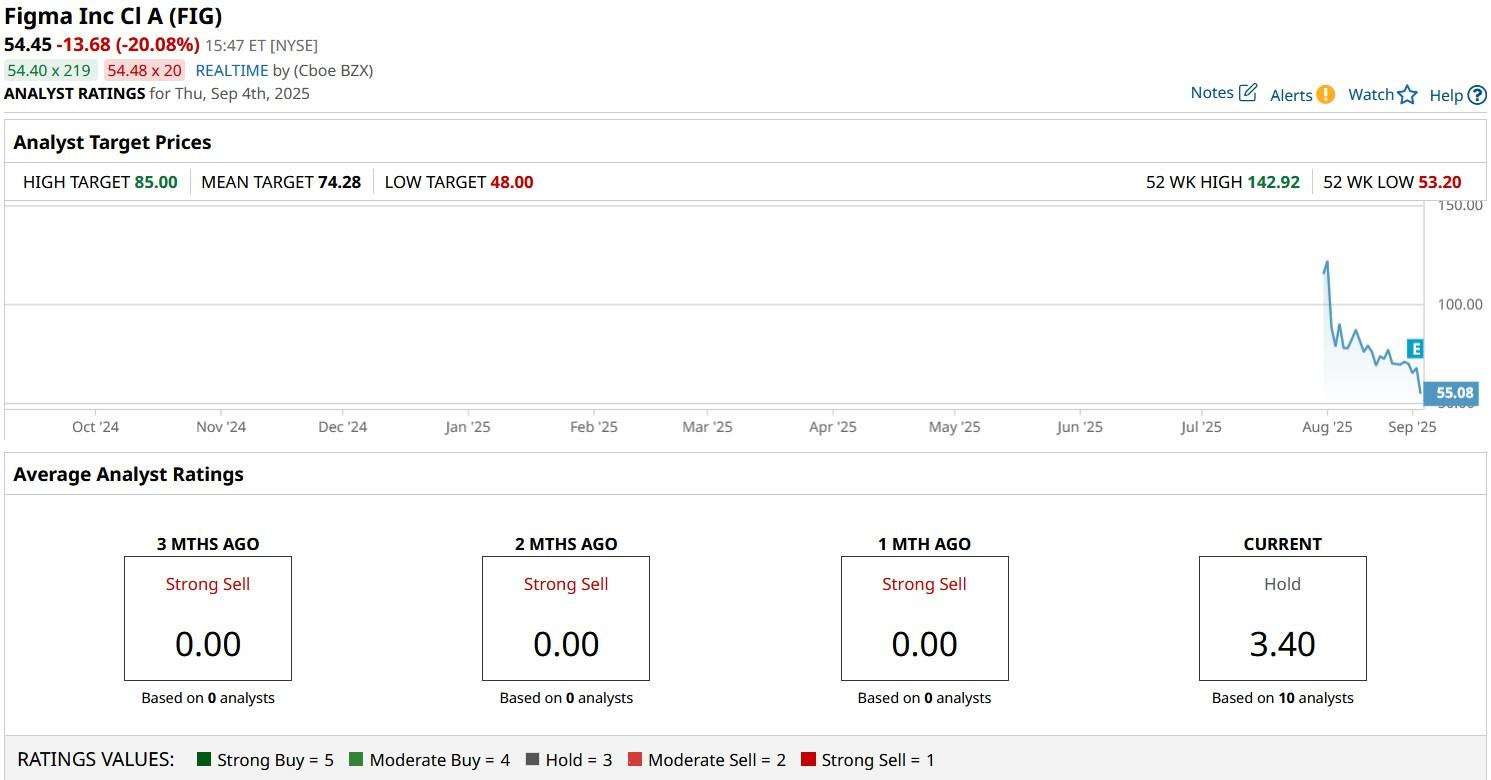The height and width of the screenshot is (780, 1491).
Task: Click the Mean Target value 74.28
Action: pos(339,182)
